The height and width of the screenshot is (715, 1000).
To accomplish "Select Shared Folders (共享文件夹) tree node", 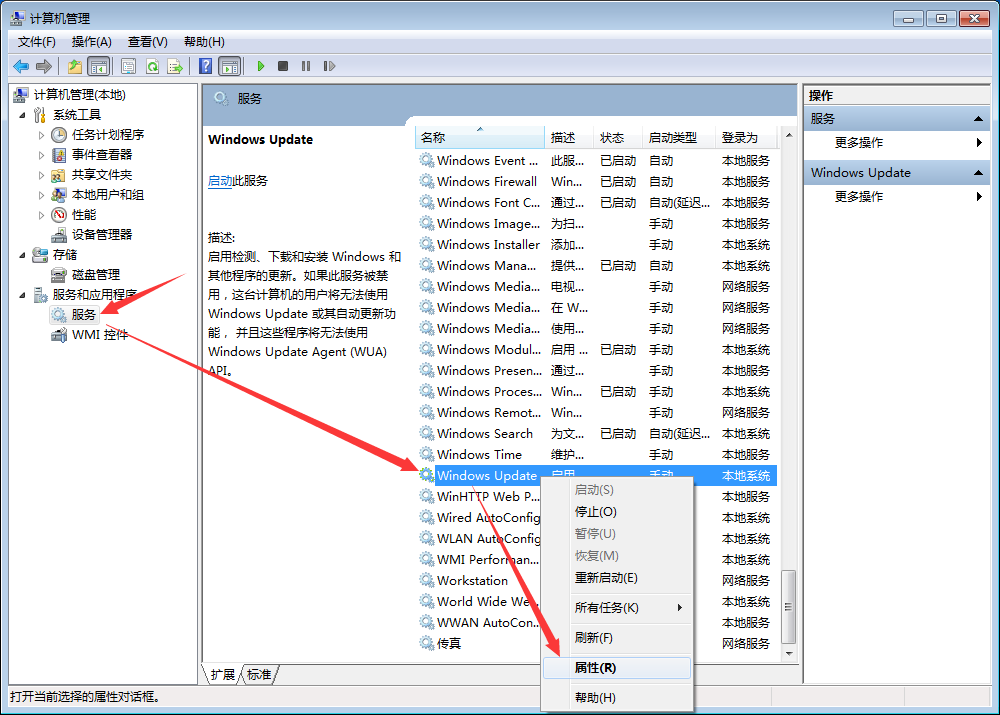I will pos(101,175).
